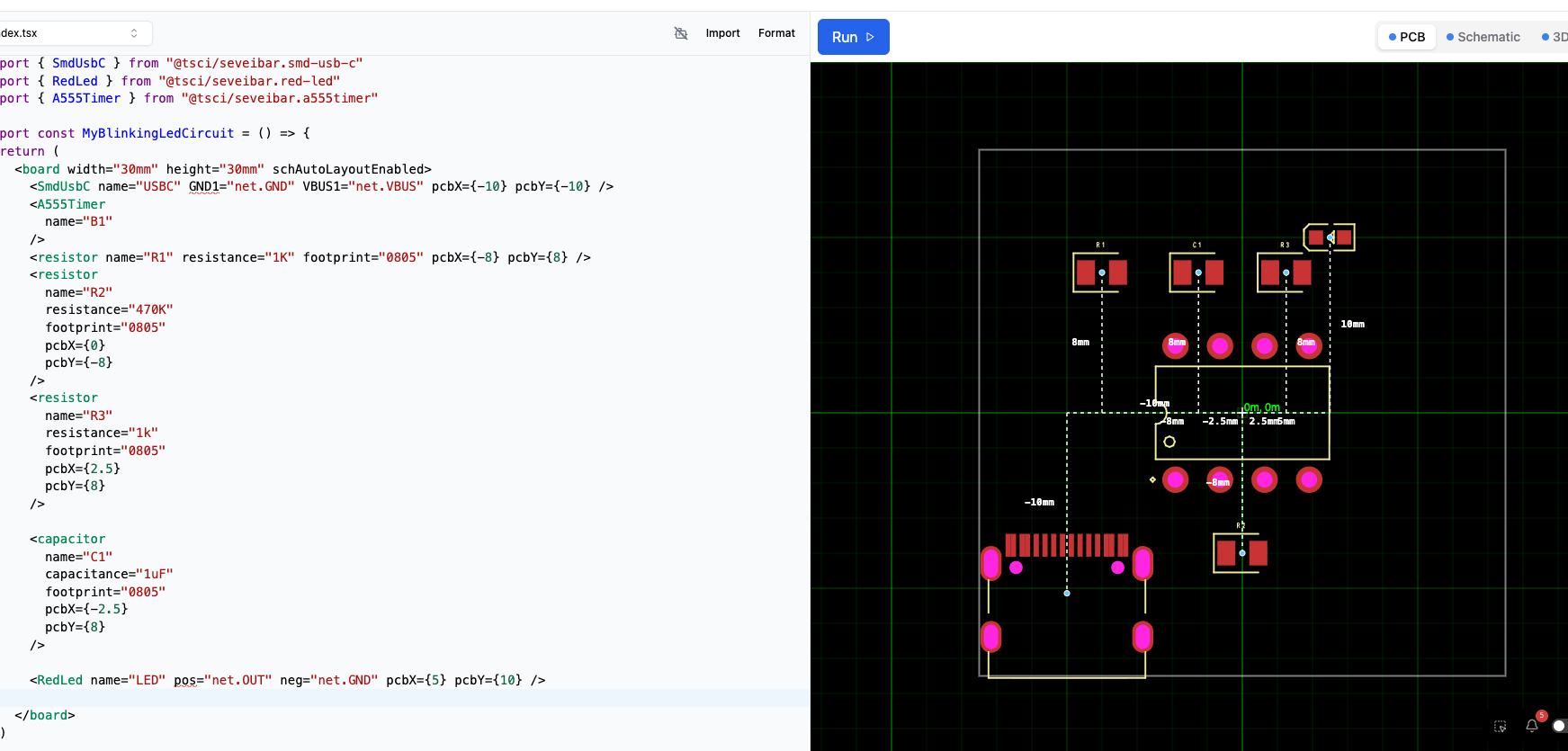Click the pin 1 circle marker on the timer chip
Image resolution: width=1568 pixels, height=751 pixels.
(1169, 442)
